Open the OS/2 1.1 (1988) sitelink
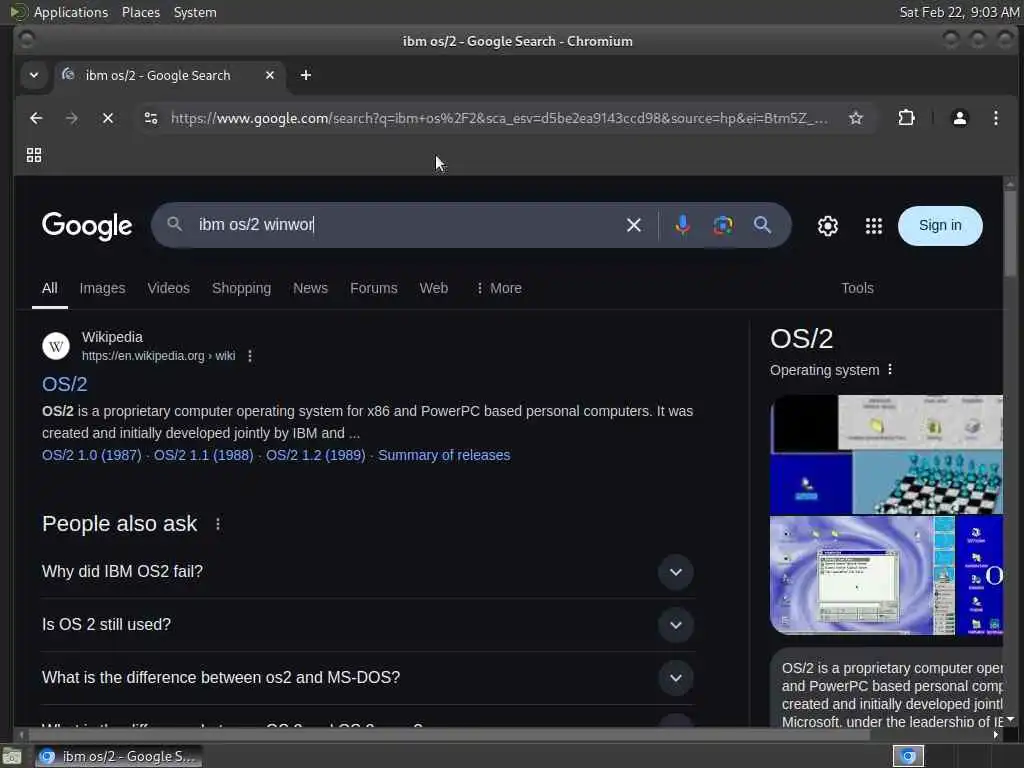This screenshot has width=1024, height=768. click(203, 455)
